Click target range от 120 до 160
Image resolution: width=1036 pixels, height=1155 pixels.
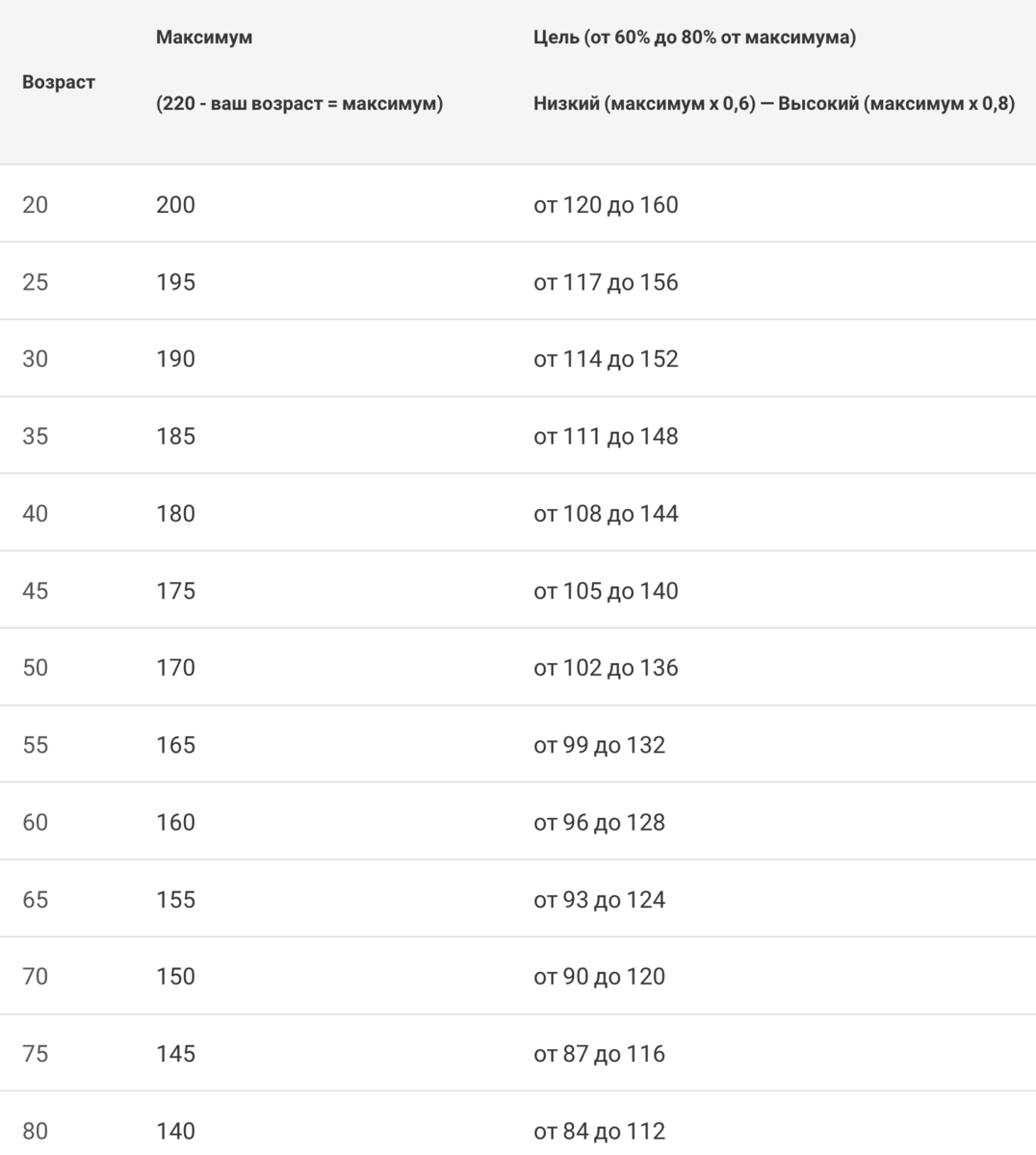click(x=606, y=205)
